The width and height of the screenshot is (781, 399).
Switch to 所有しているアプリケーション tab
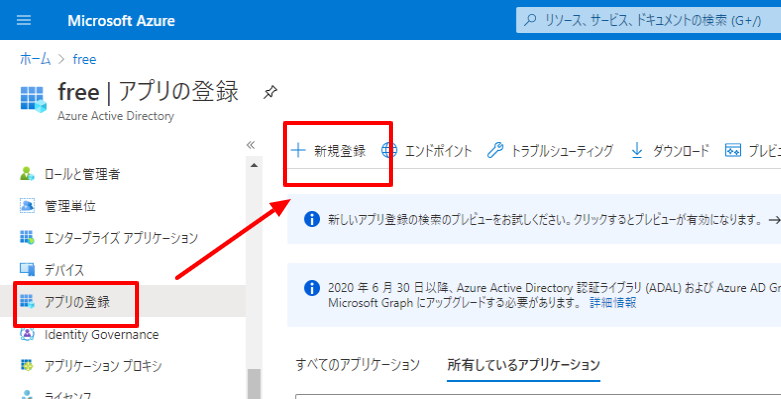click(523, 365)
